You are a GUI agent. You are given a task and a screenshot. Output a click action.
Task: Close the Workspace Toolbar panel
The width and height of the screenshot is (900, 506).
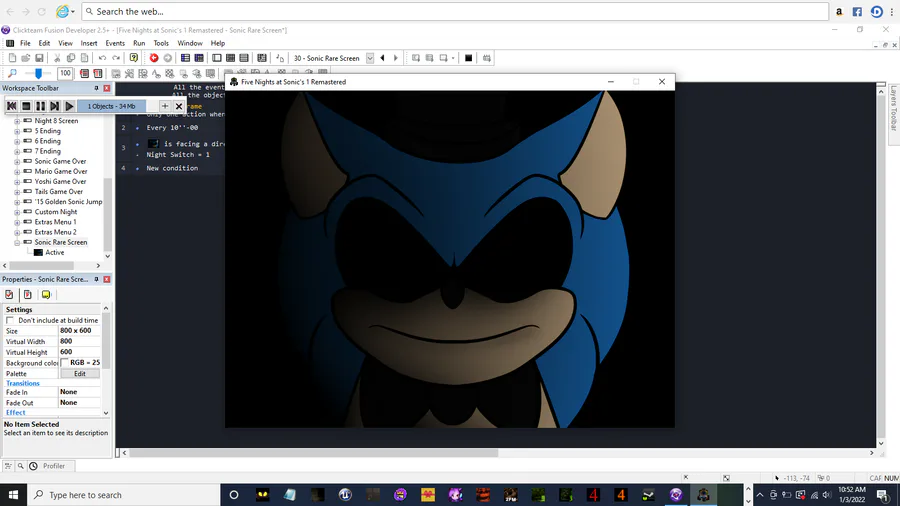107,88
